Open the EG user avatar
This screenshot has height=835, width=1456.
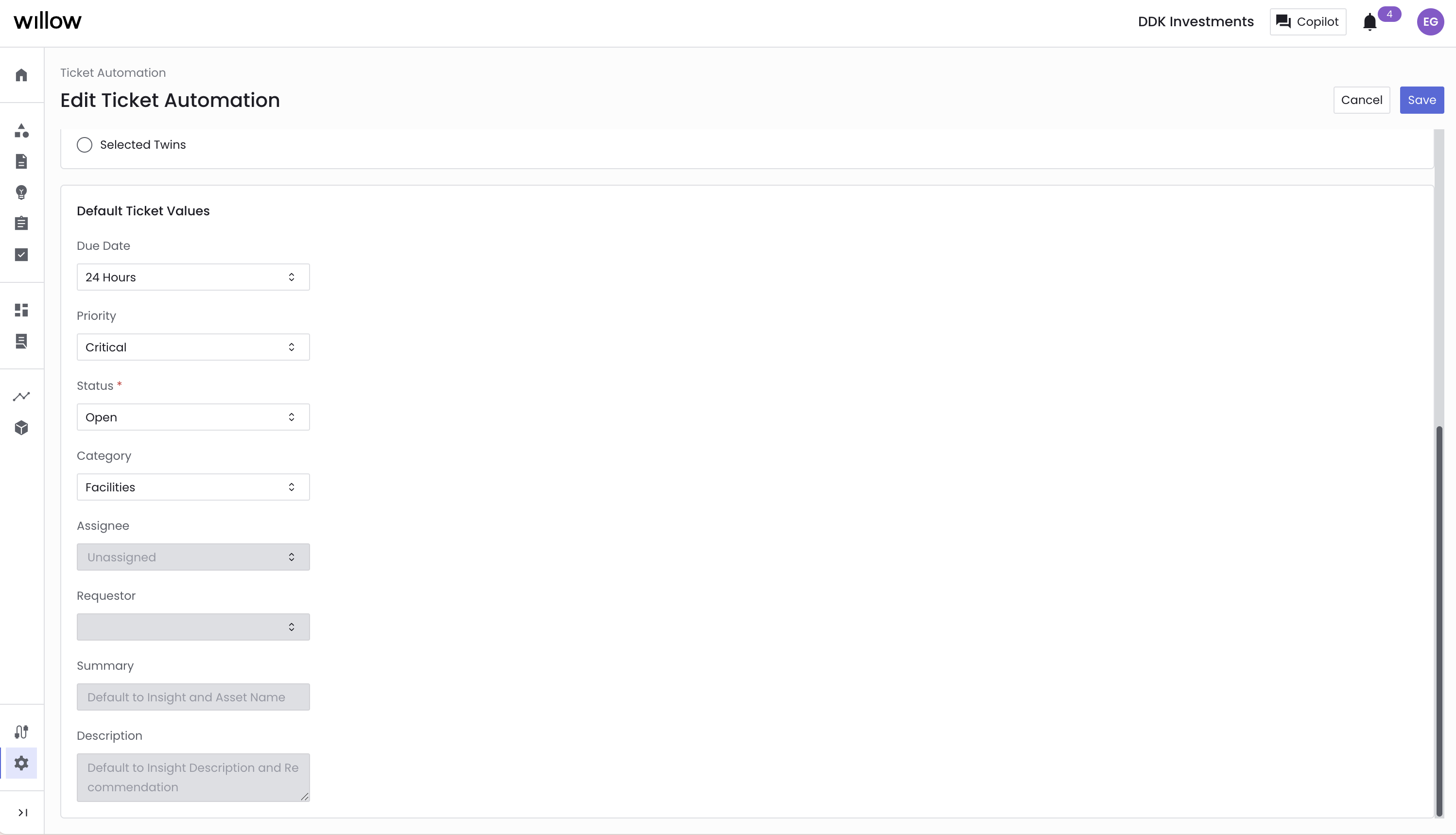(1430, 22)
